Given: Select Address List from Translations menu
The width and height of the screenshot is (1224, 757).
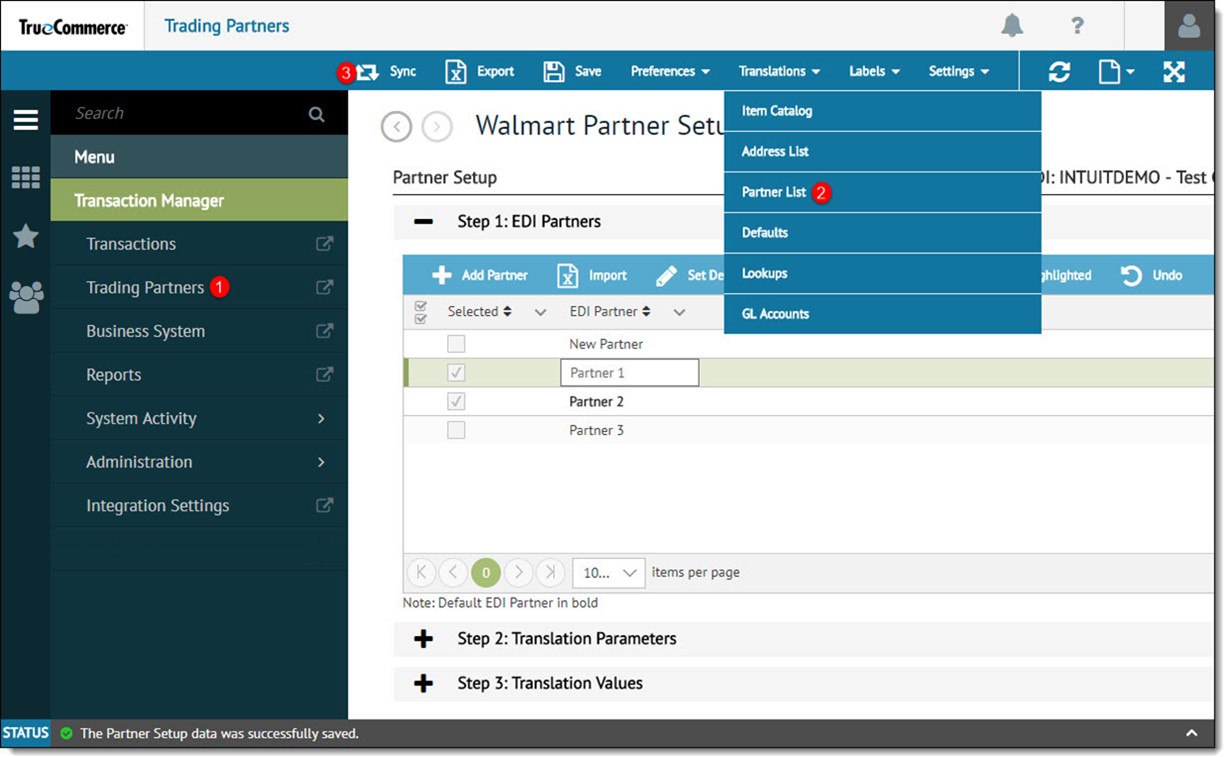Looking at the screenshot, I should tap(882, 152).
